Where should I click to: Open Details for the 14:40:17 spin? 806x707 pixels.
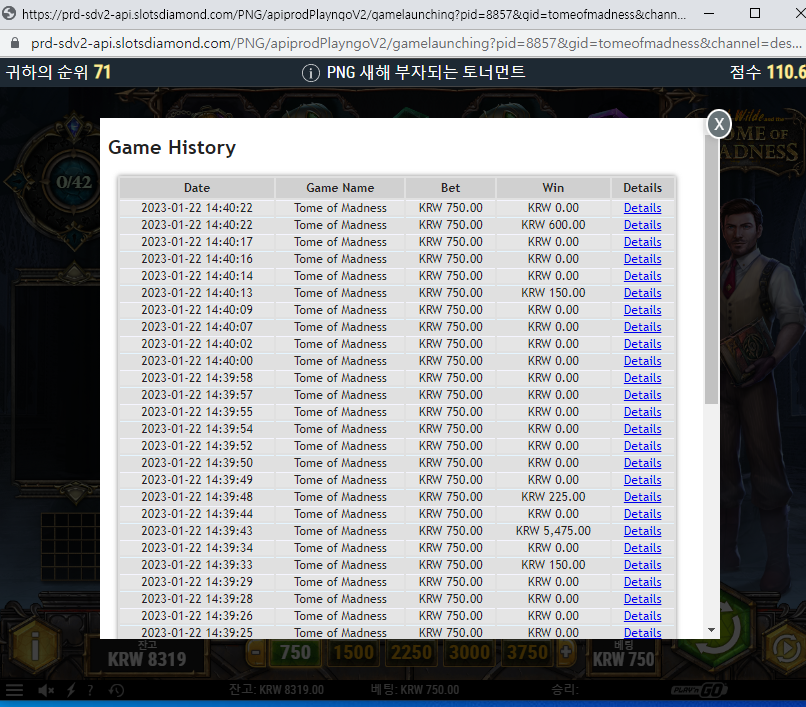pos(642,242)
